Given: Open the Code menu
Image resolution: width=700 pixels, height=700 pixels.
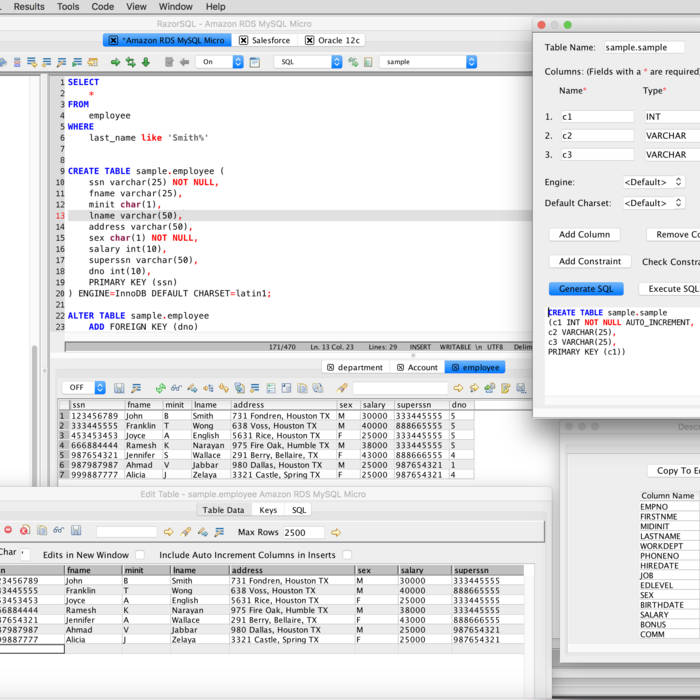Looking at the screenshot, I should [x=103, y=7].
